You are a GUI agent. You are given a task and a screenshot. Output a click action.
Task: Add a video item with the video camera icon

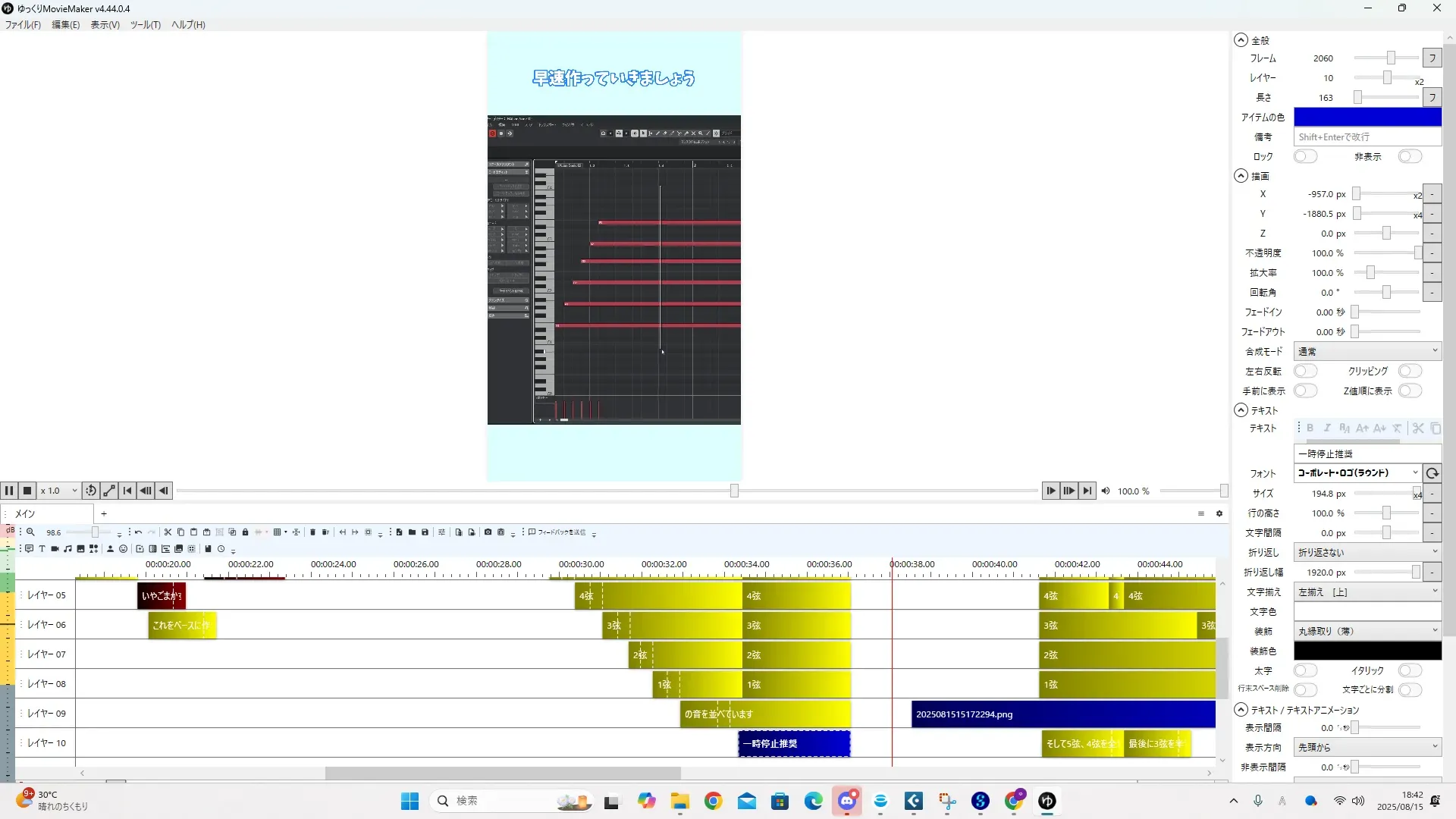pos(55,549)
